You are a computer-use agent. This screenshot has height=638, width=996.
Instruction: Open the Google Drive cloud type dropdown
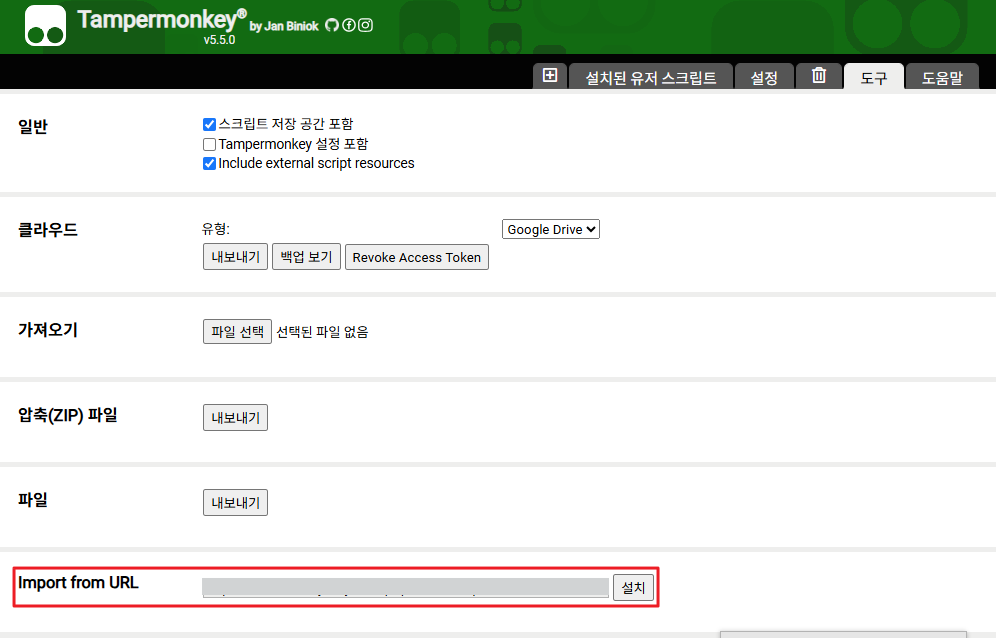(x=551, y=229)
